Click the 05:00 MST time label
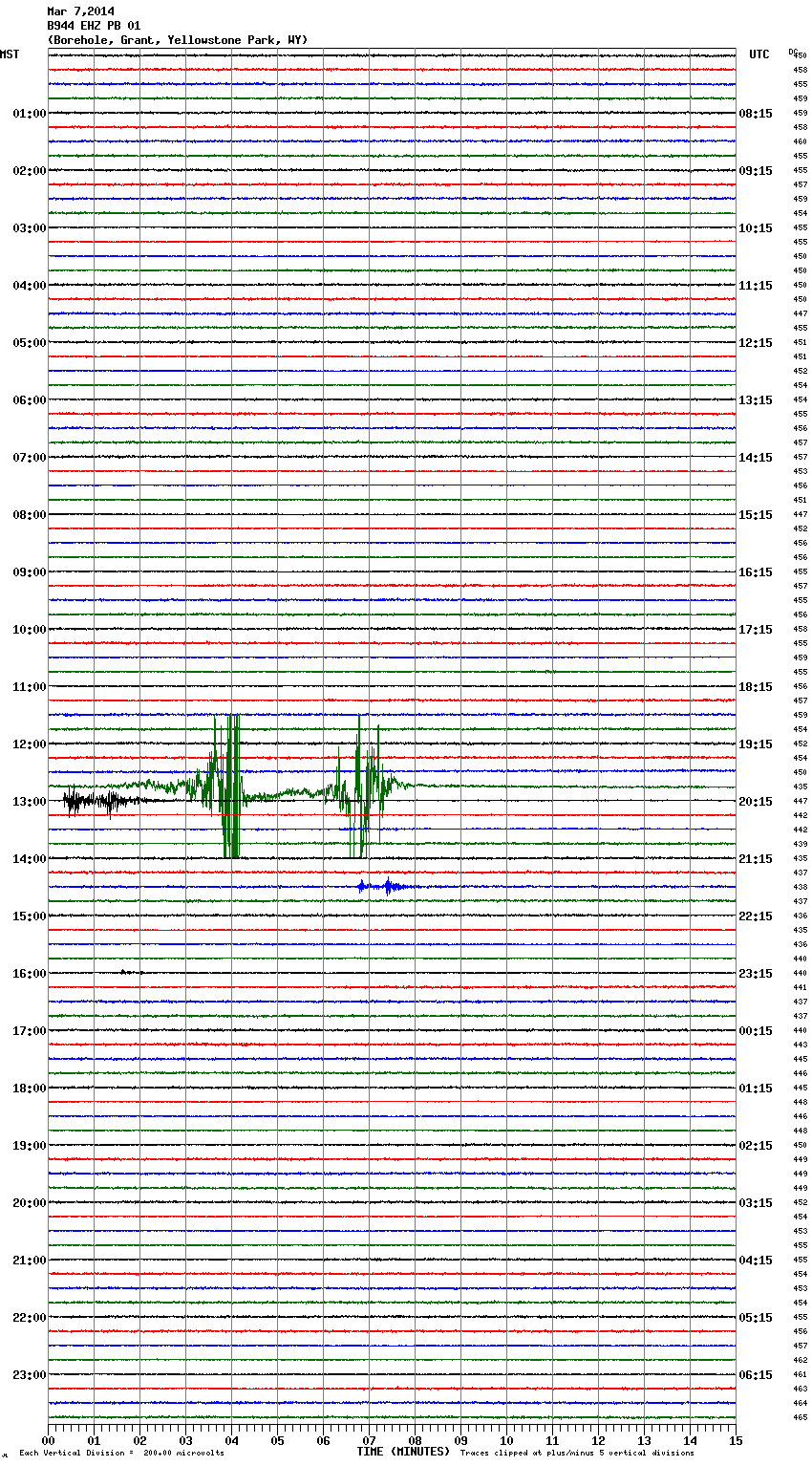 point(29,343)
